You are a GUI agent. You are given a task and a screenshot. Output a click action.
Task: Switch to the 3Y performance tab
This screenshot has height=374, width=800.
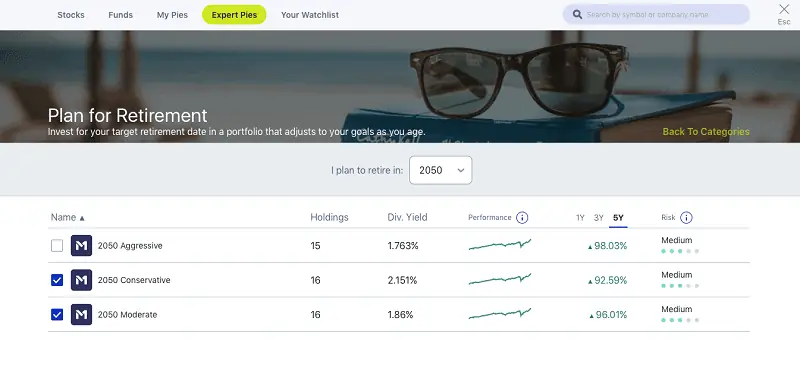598,218
